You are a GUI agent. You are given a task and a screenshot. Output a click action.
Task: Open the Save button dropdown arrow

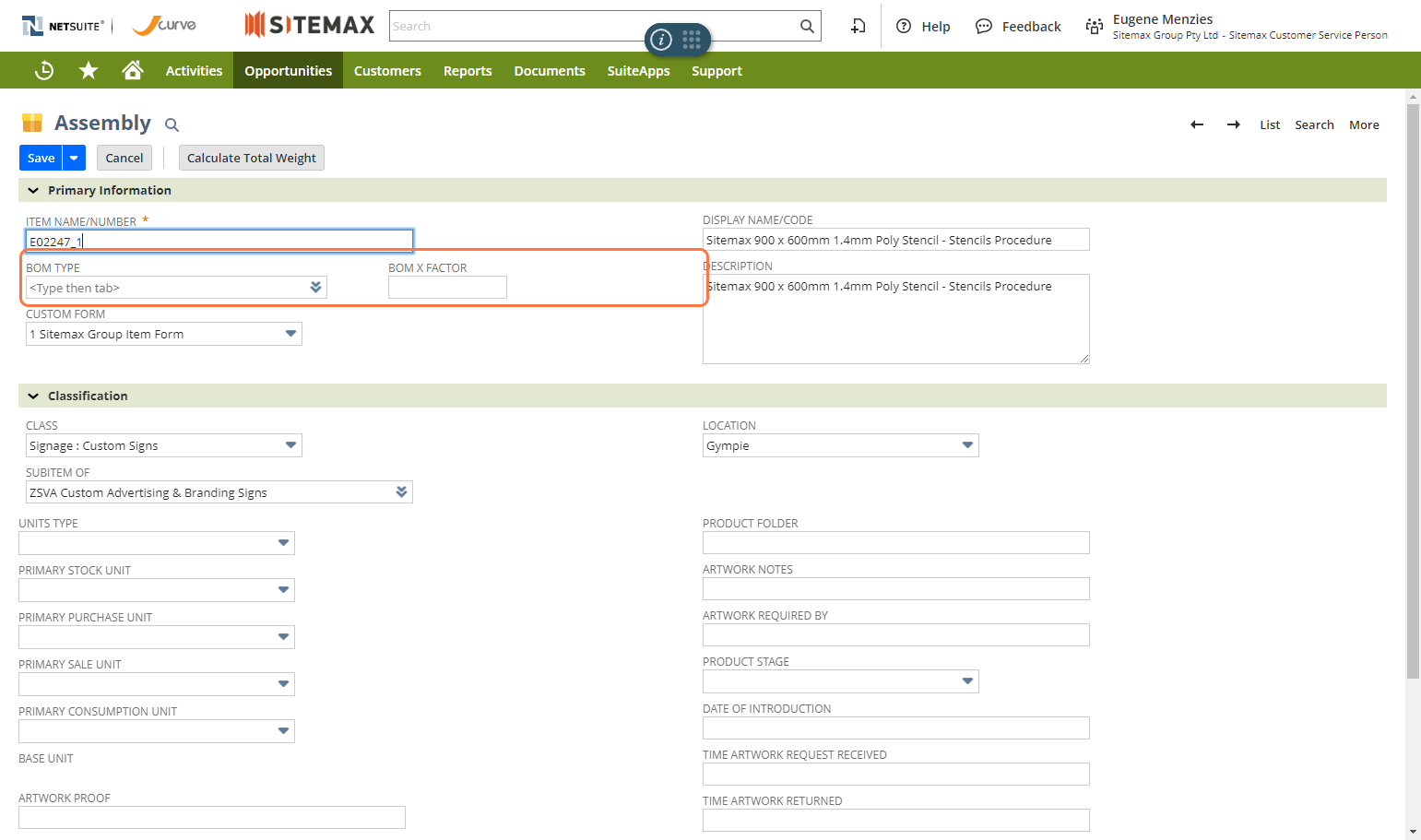(x=74, y=158)
